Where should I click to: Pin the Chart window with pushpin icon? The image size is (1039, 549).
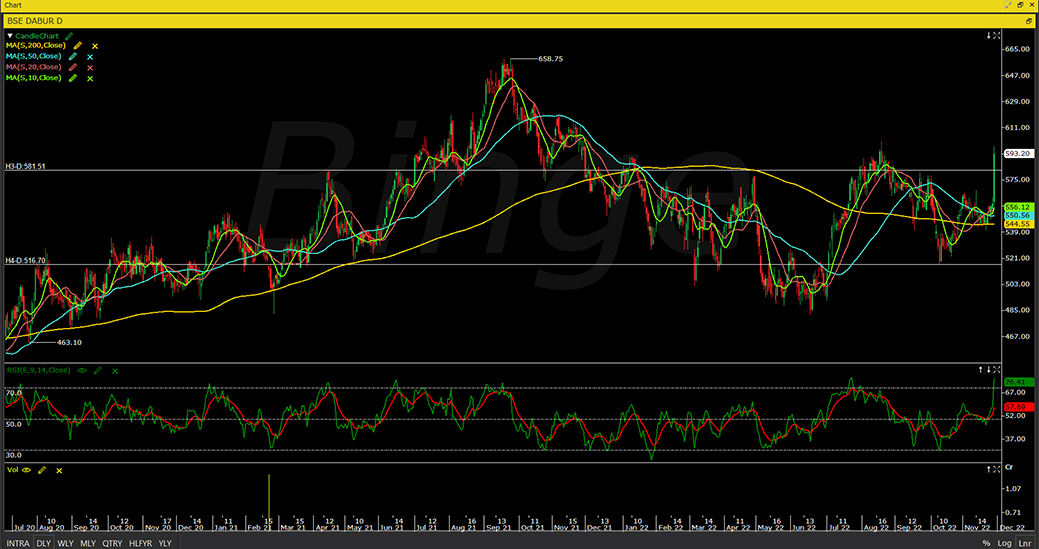click(x=1008, y=5)
